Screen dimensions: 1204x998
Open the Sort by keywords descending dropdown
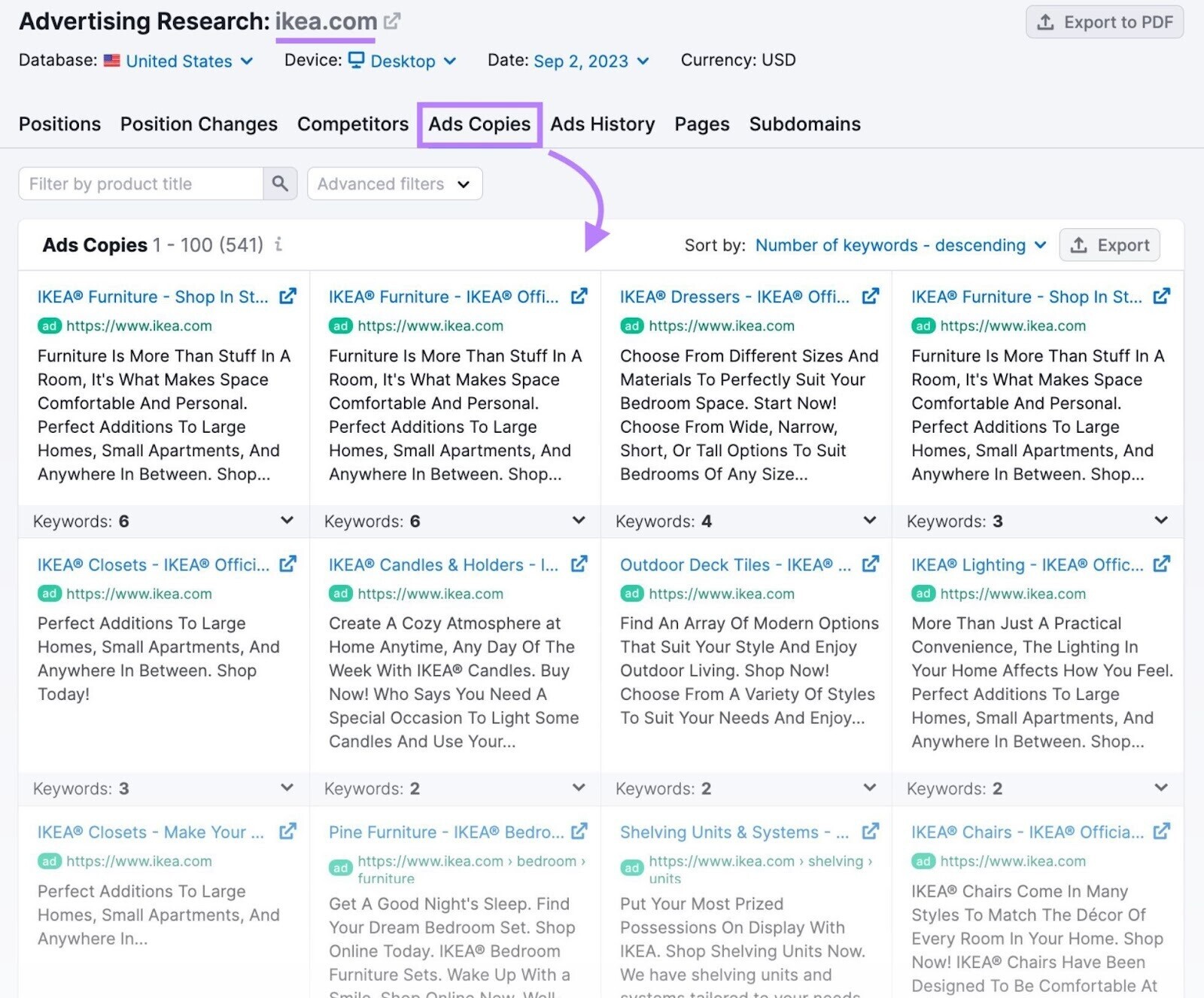pyautogui.click(x=900, y=245)
